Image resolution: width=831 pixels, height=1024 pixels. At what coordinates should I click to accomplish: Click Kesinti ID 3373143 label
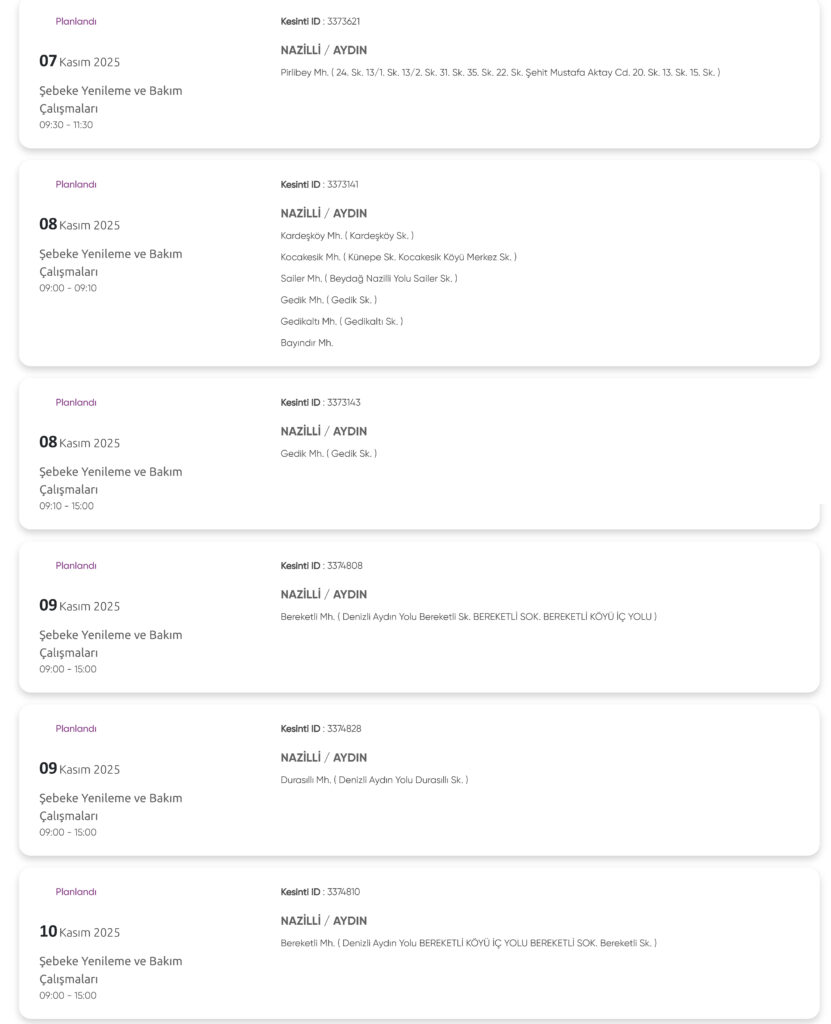coord(320,402)
